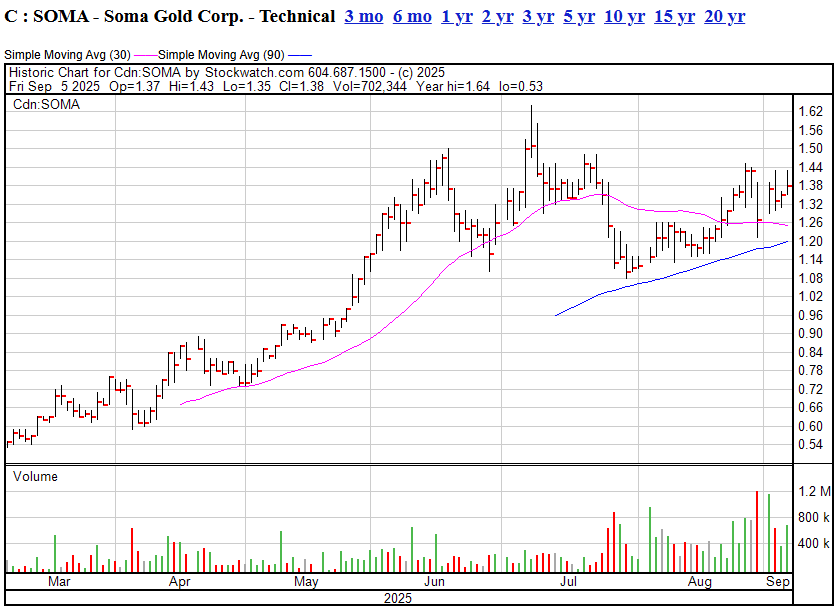
Task: Click the "Cl=1.38" close value
Action: click(x=302, y=86)
